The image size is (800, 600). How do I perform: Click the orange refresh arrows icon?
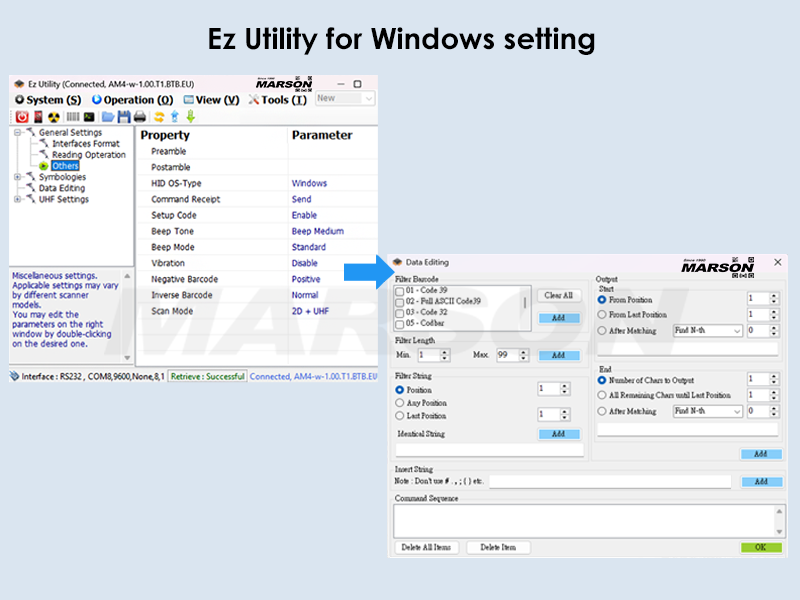[x=159, y=117]
